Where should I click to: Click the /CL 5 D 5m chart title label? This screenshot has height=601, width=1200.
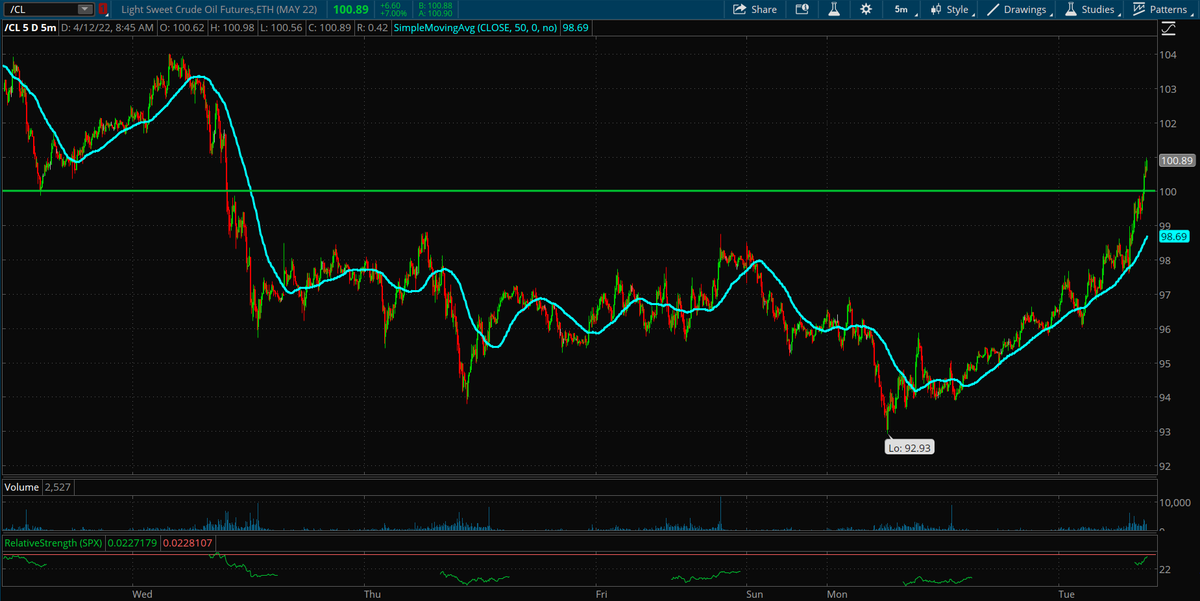29,28
